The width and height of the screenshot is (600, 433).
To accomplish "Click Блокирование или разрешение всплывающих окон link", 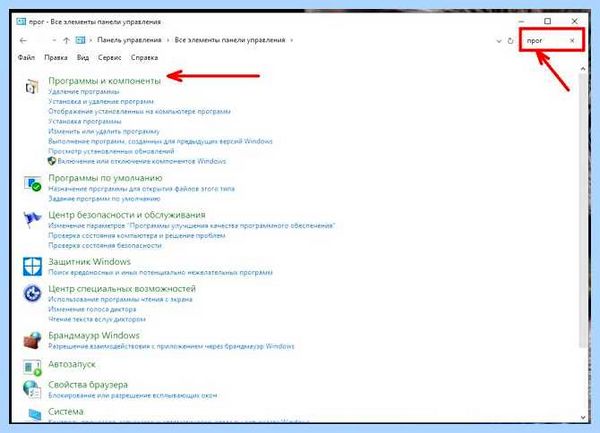I will pos(132,396).
